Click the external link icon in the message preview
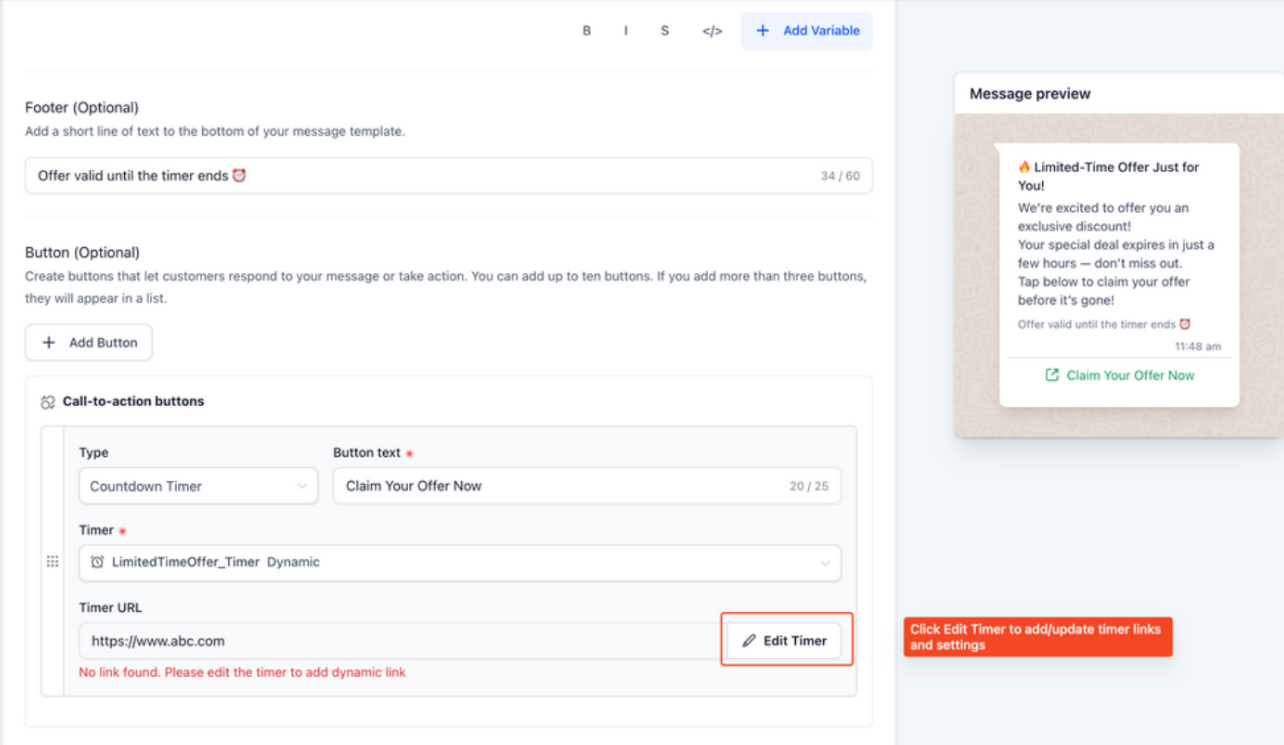Screen dimensions: 1284x745 [x=1052, y=376]
